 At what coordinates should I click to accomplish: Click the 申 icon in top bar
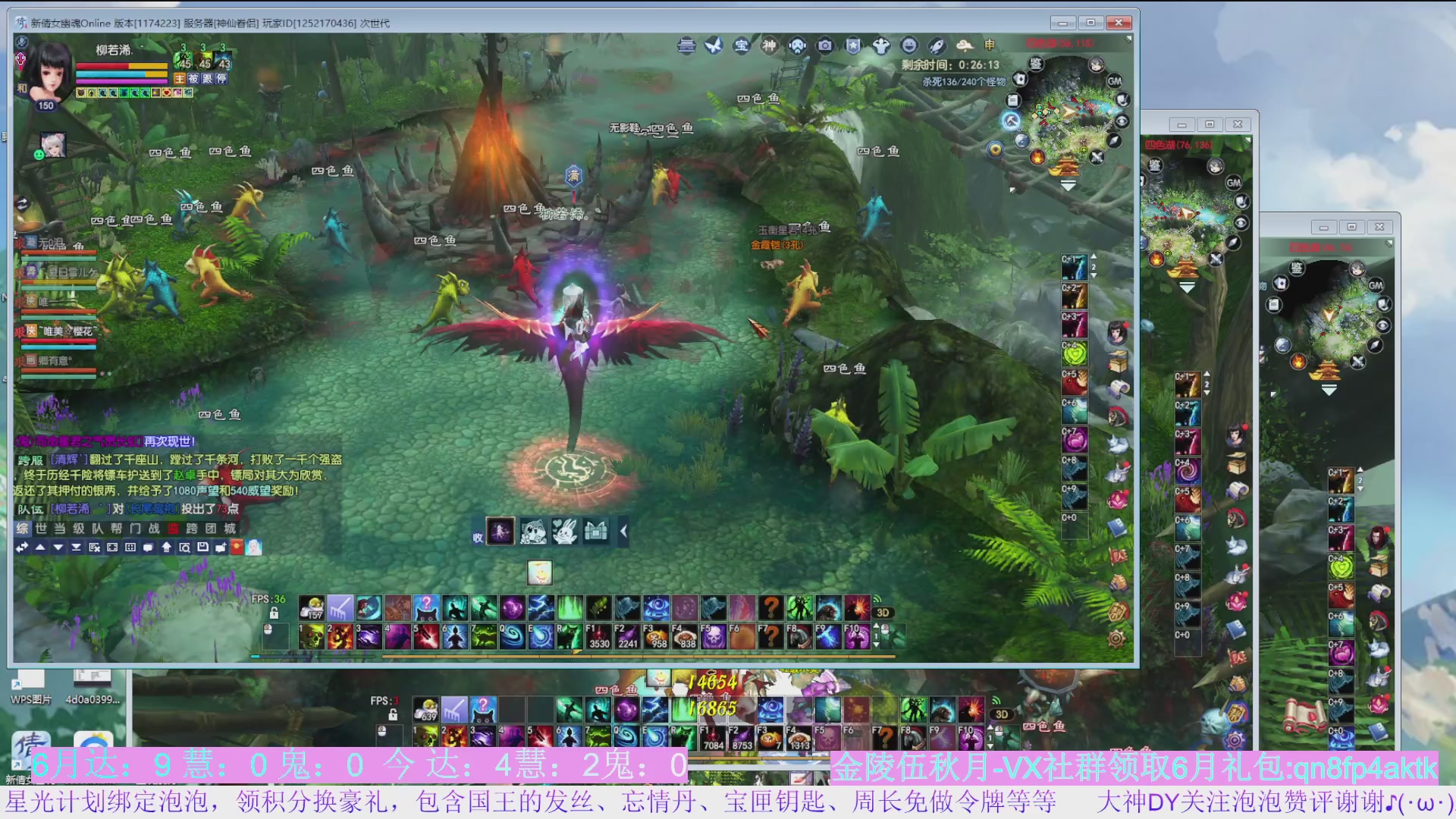tap(989, 45)
